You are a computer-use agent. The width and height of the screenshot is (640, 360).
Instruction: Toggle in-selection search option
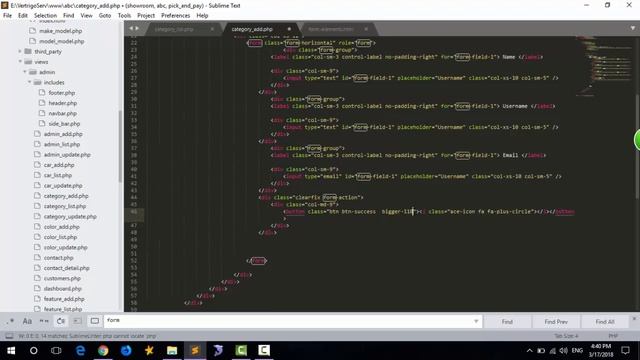coord(78,321)
